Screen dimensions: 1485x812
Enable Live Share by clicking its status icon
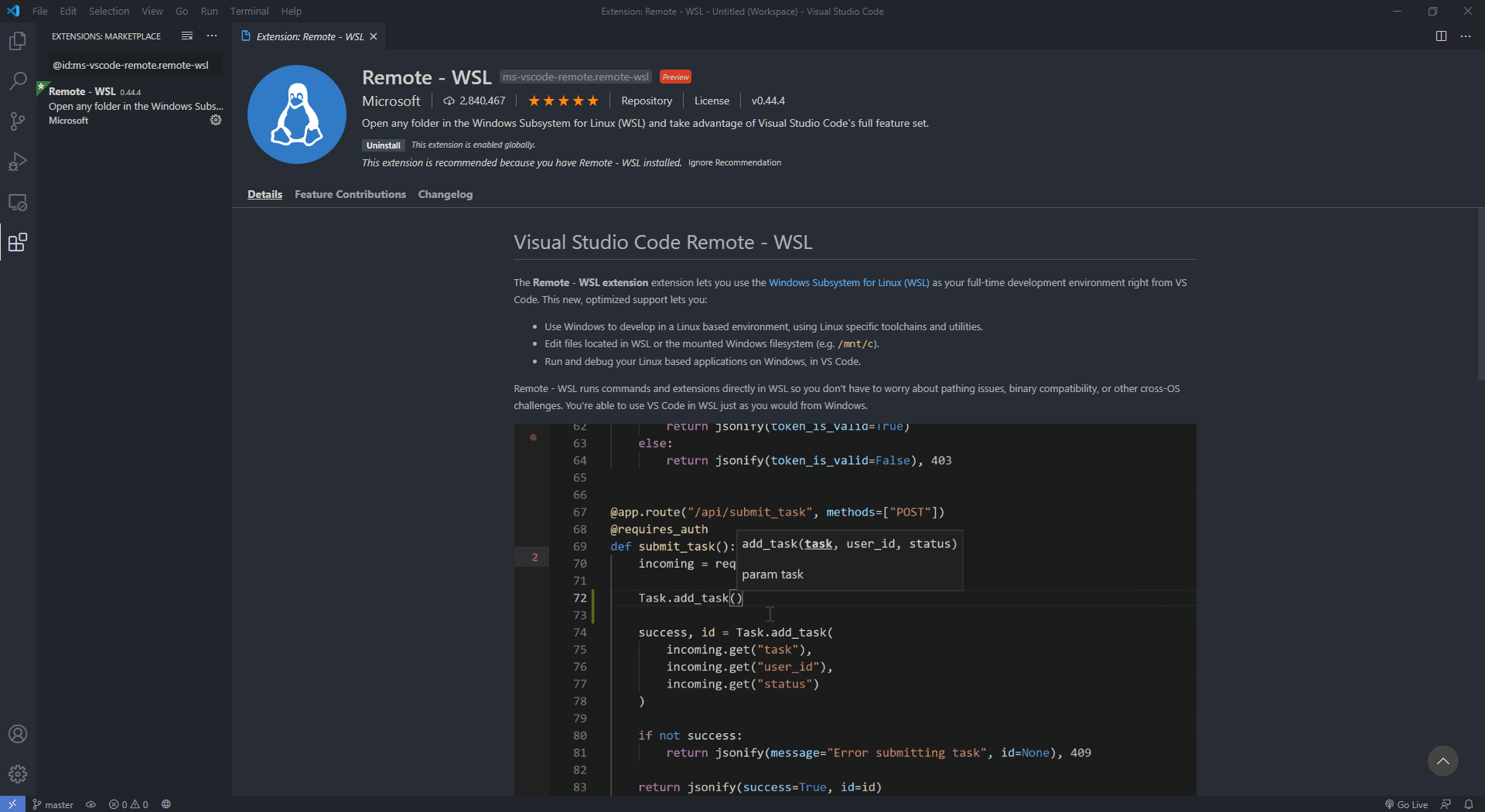click(x=1446, y=804)
